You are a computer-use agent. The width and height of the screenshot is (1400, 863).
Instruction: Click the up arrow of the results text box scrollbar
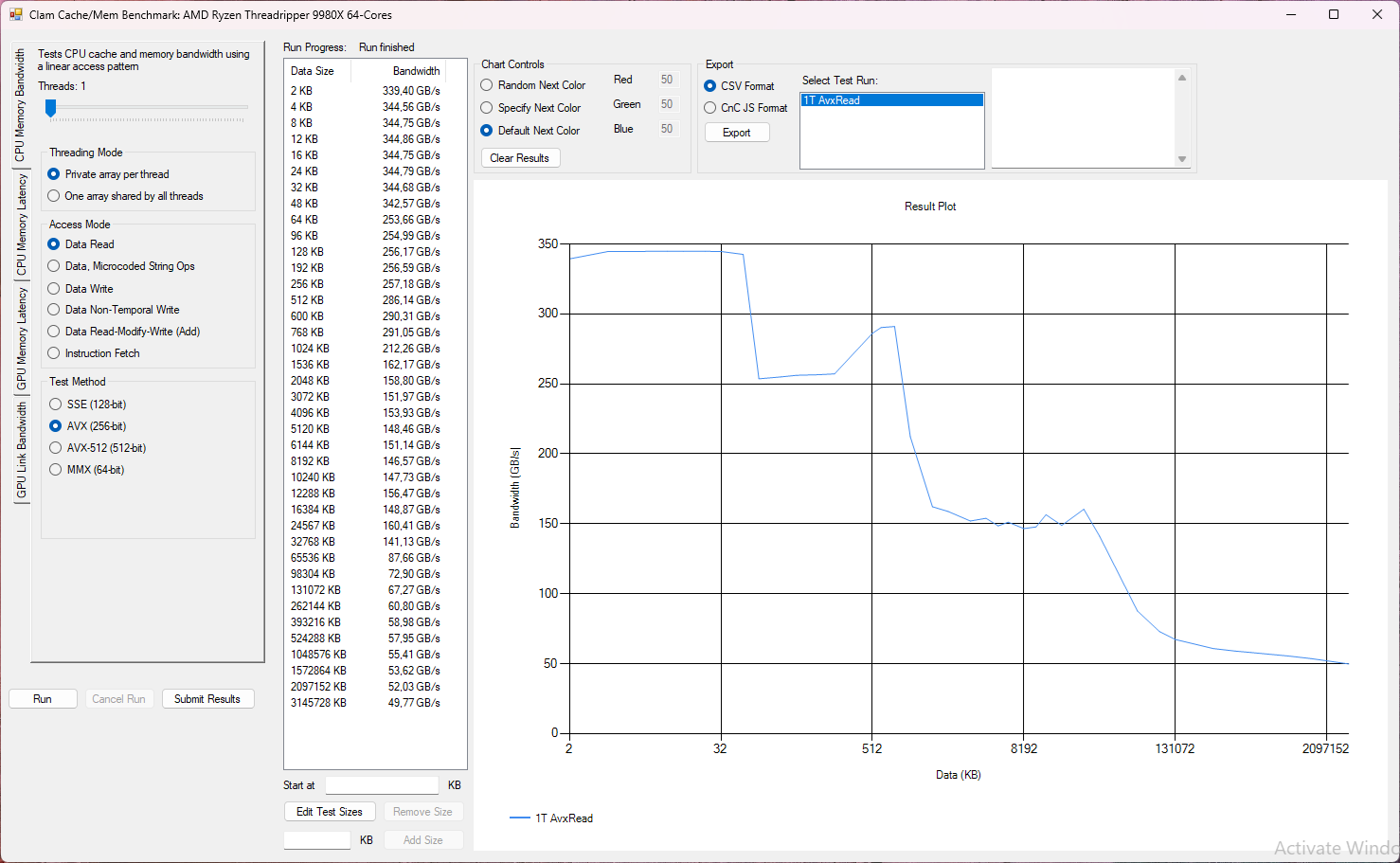click(x=1182, y=78)
